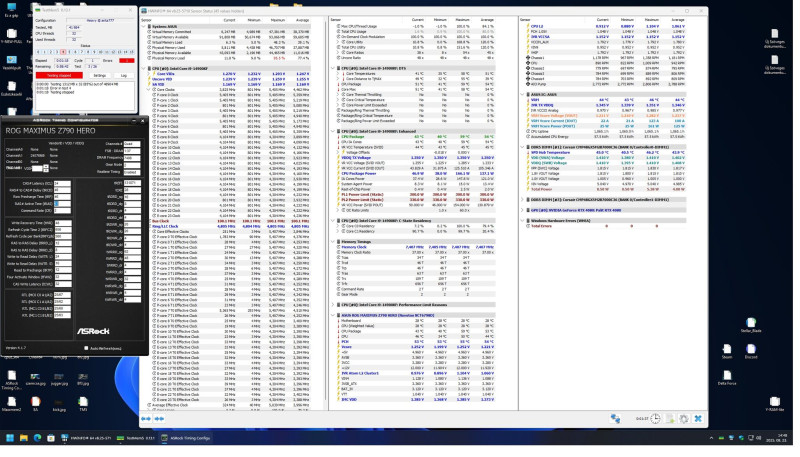This screenshot has width=800, height=457.
Task: Open HWiNFO sensor settings gear icon
Action: (x=684, y=419)
